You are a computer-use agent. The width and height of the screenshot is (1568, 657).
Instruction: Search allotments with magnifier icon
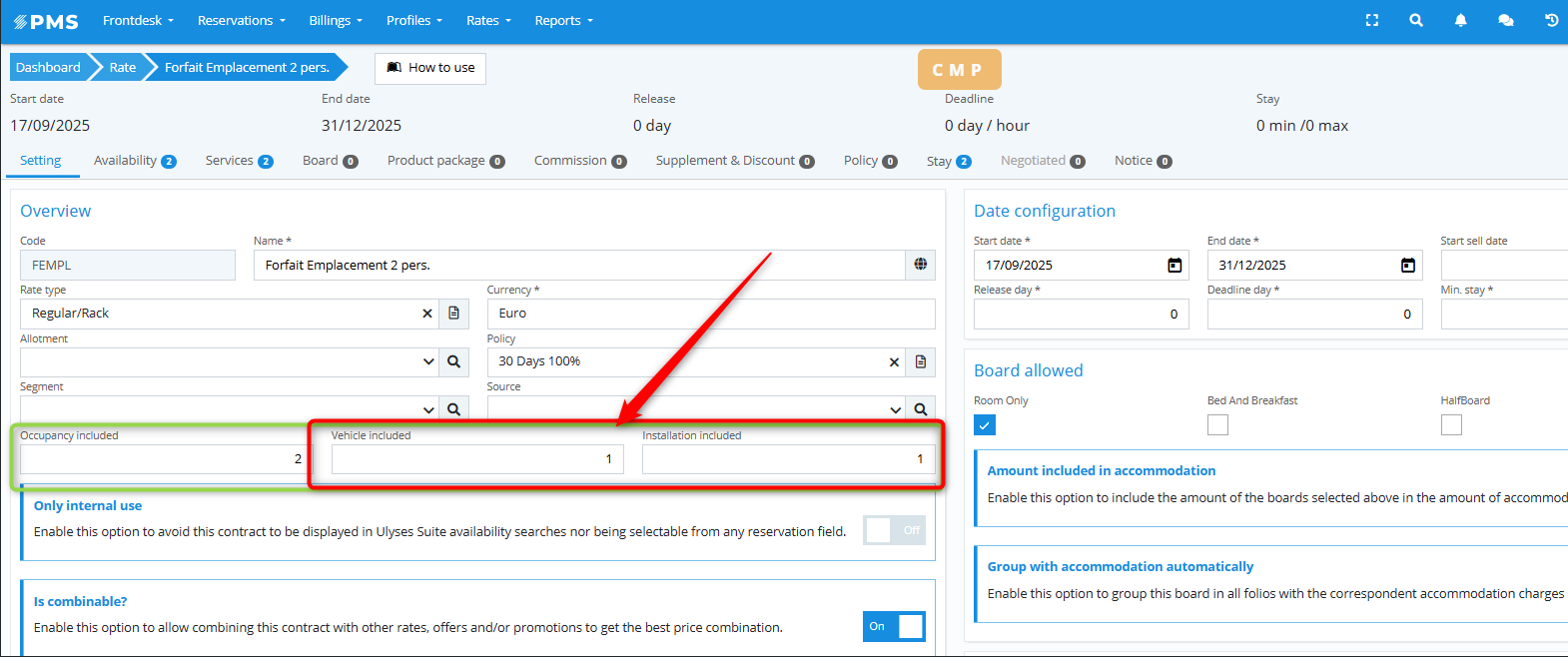tap(453, 361)
